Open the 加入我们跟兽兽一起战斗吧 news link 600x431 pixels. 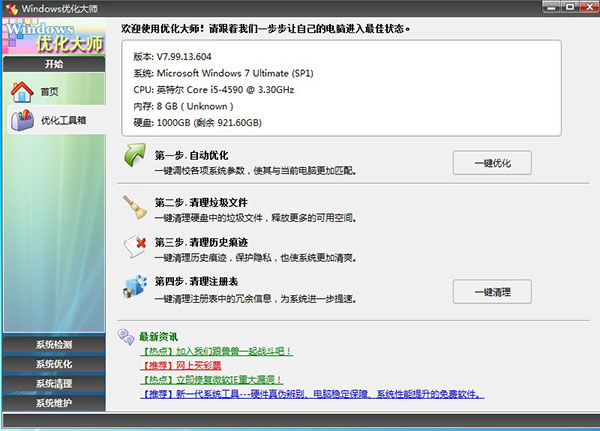(216, 352)
